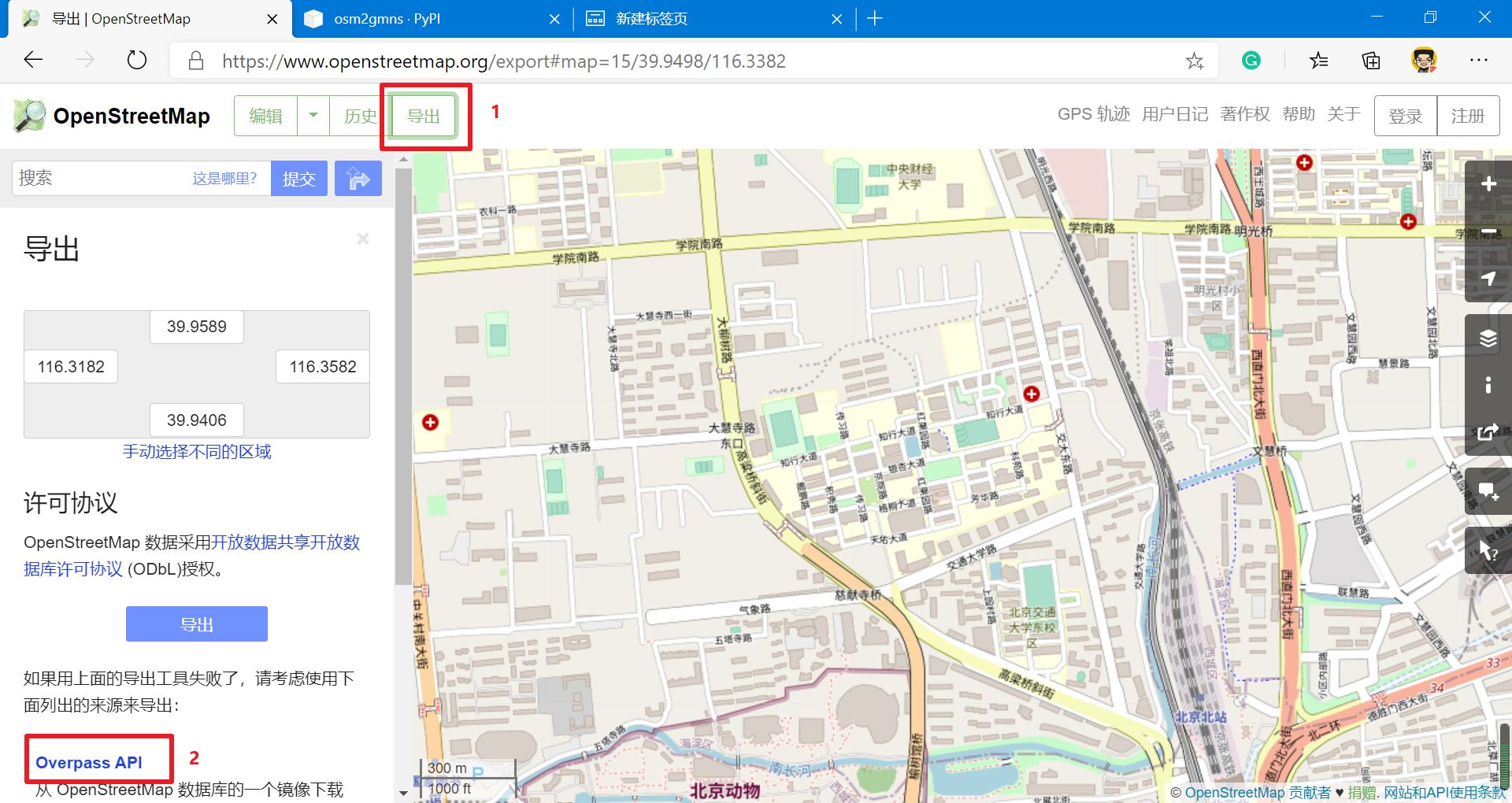This screenshot has height=803, width=1512.
Task: Go back to previous page in browser
Action: click(33, 61)
